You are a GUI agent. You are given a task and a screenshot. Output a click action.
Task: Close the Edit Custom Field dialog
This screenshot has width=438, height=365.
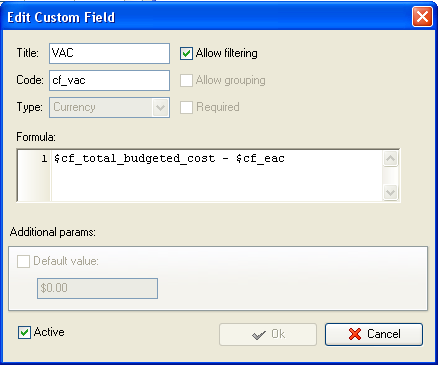tap(422, 16)
